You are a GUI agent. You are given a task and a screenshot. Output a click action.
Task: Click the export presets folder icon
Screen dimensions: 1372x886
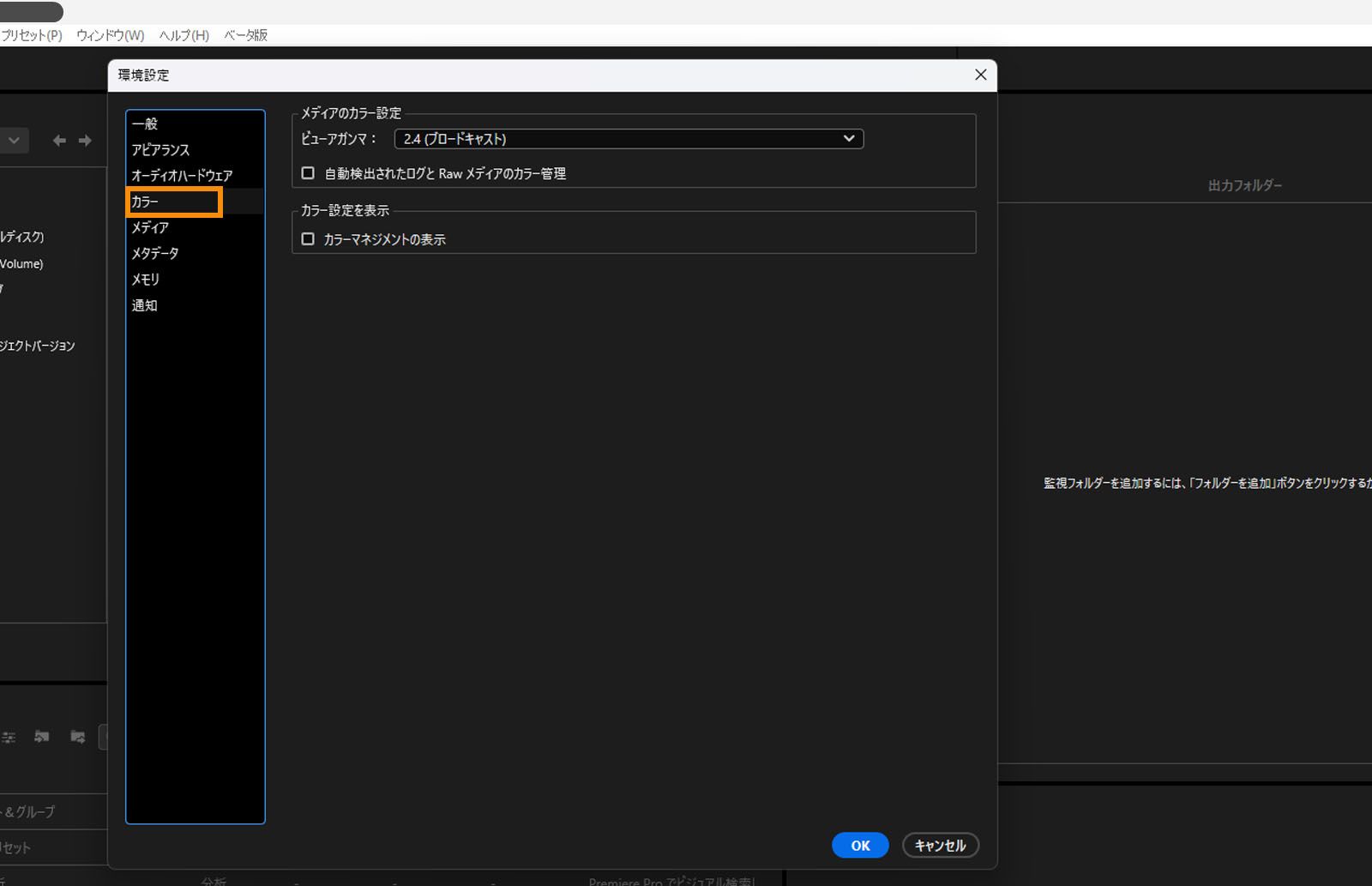click(x=77, y=737)
